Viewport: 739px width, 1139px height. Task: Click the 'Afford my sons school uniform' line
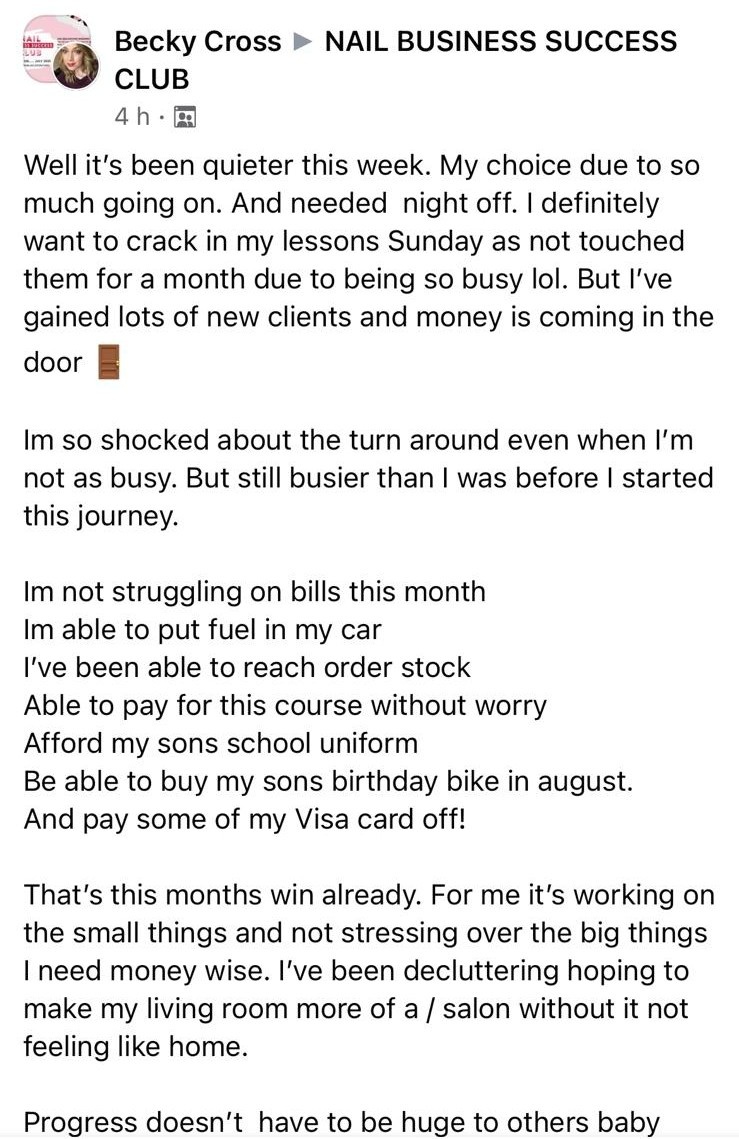[220, 743]
